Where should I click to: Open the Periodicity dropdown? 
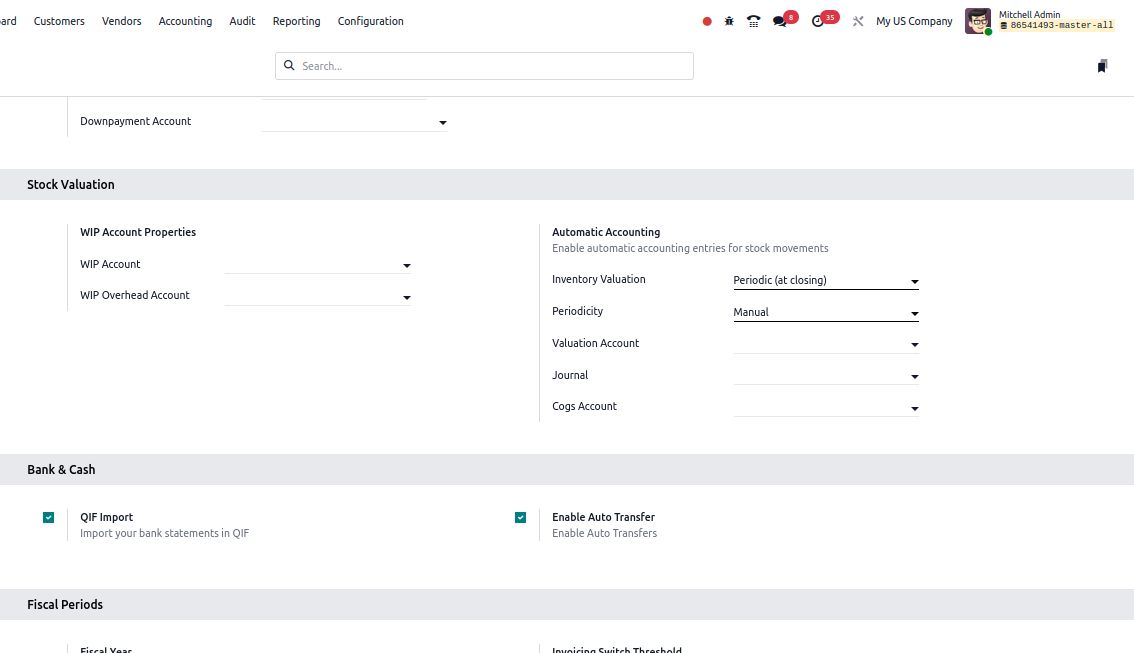point(826,312)
